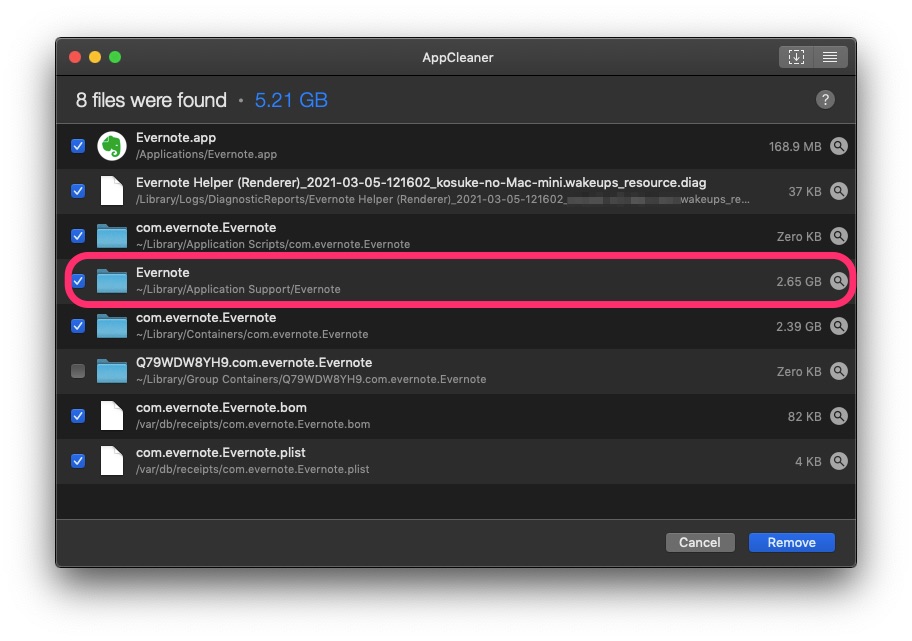The width and height of the screenshot is (912, 641).
Task: Click the Evernote elephant app icon
Action: (112, 146)
